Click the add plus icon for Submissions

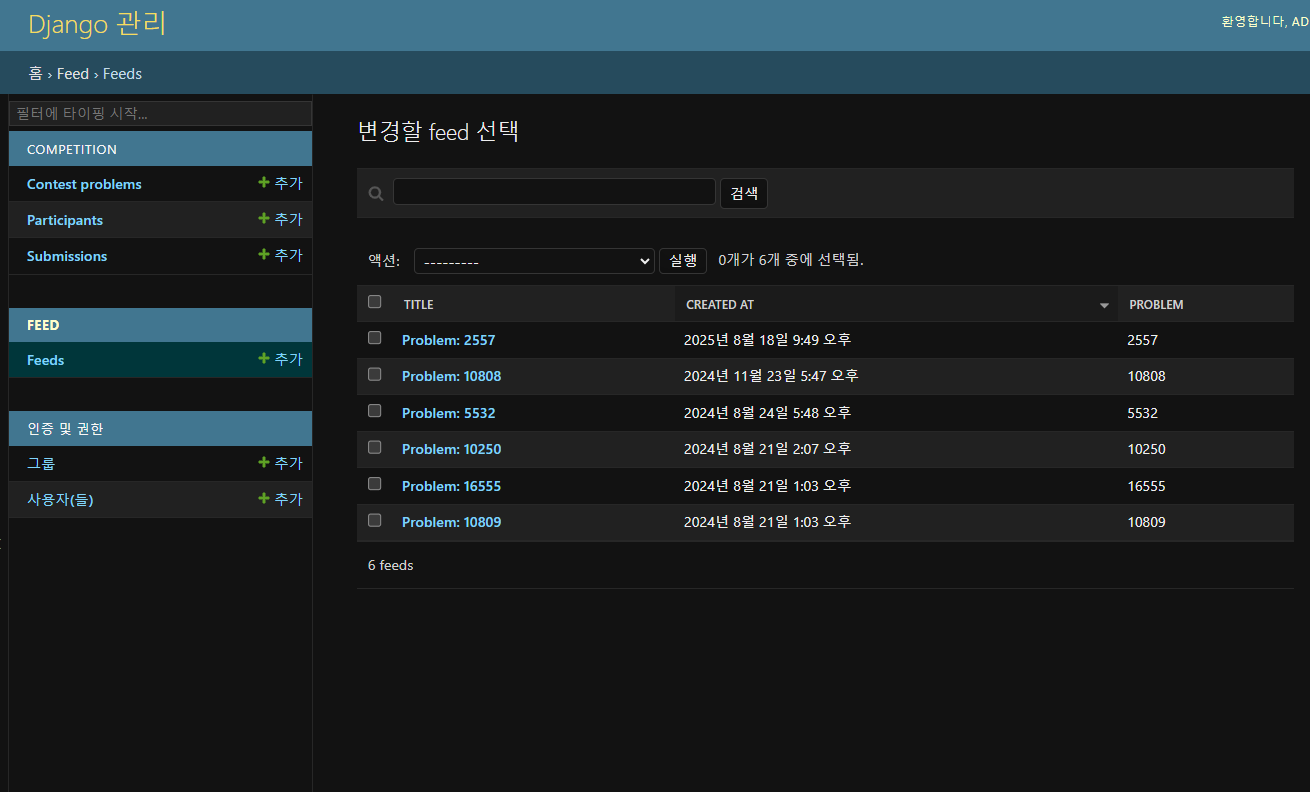(264, 255)
